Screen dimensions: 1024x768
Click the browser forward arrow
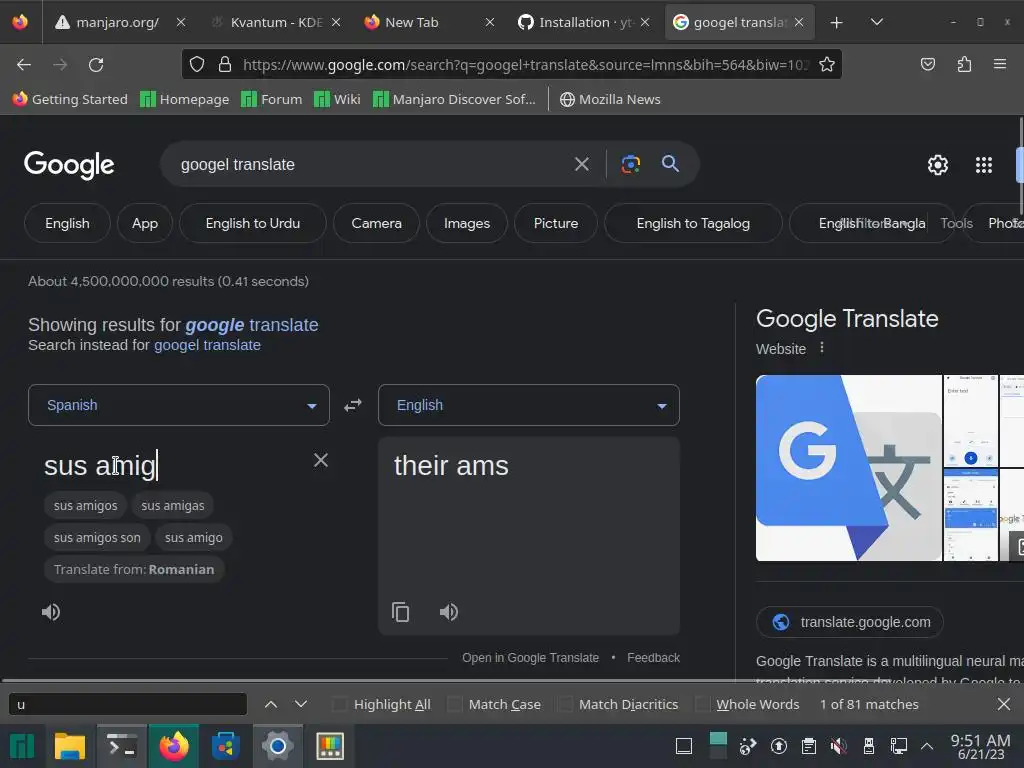[x=60, y=65]
